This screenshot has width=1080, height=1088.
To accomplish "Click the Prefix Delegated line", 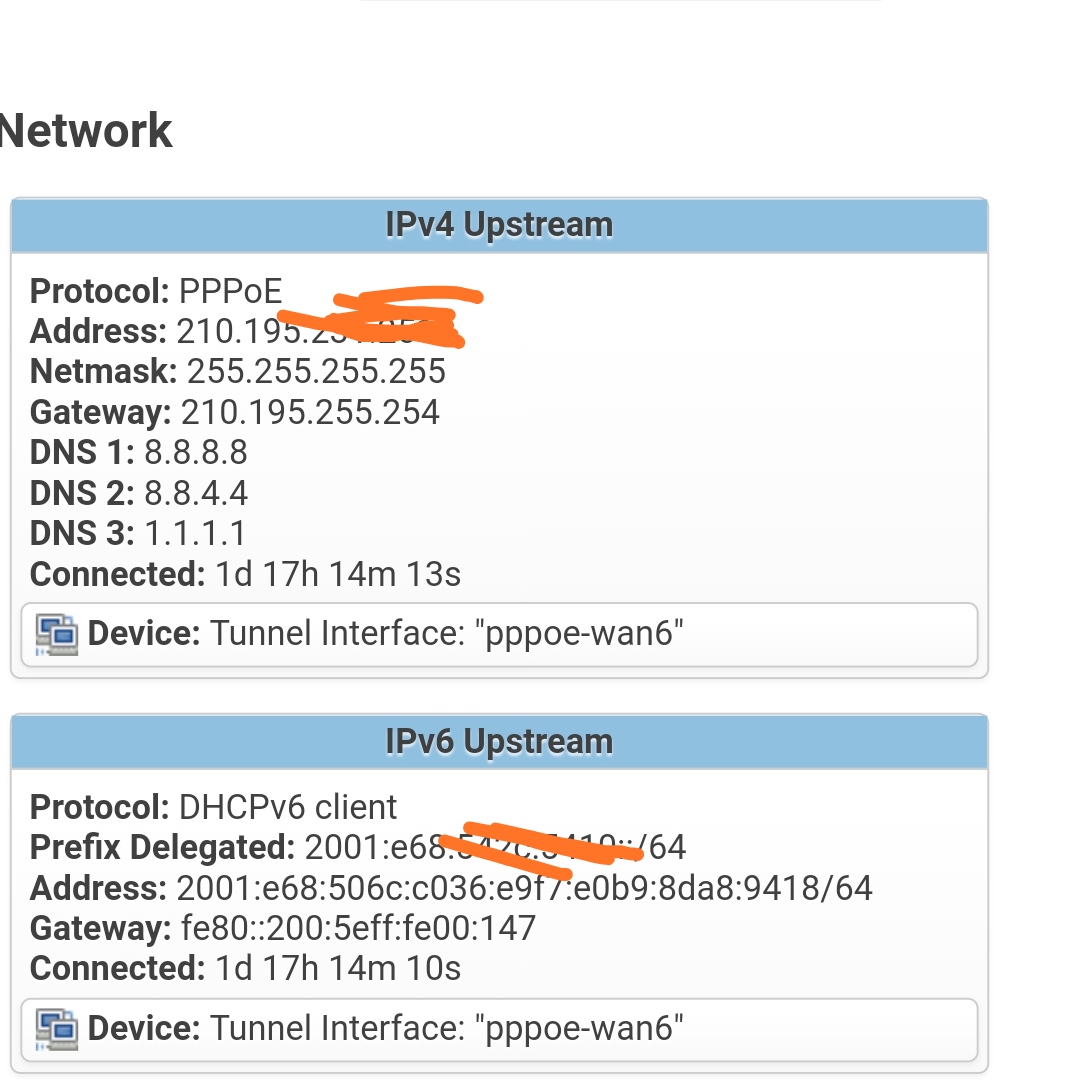I will [358, 848].
